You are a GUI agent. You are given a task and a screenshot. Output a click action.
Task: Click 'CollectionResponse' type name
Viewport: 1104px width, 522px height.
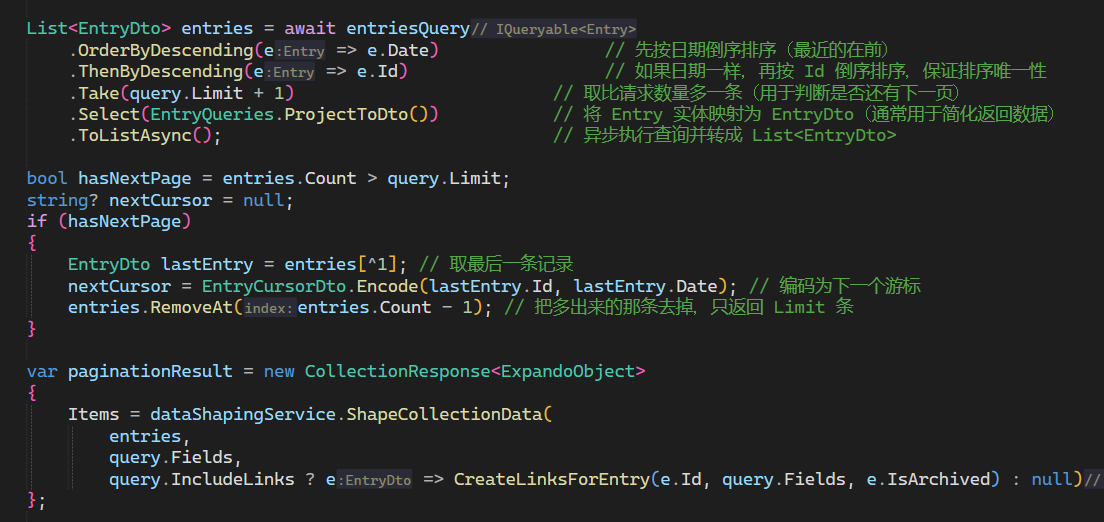point(397,371)
